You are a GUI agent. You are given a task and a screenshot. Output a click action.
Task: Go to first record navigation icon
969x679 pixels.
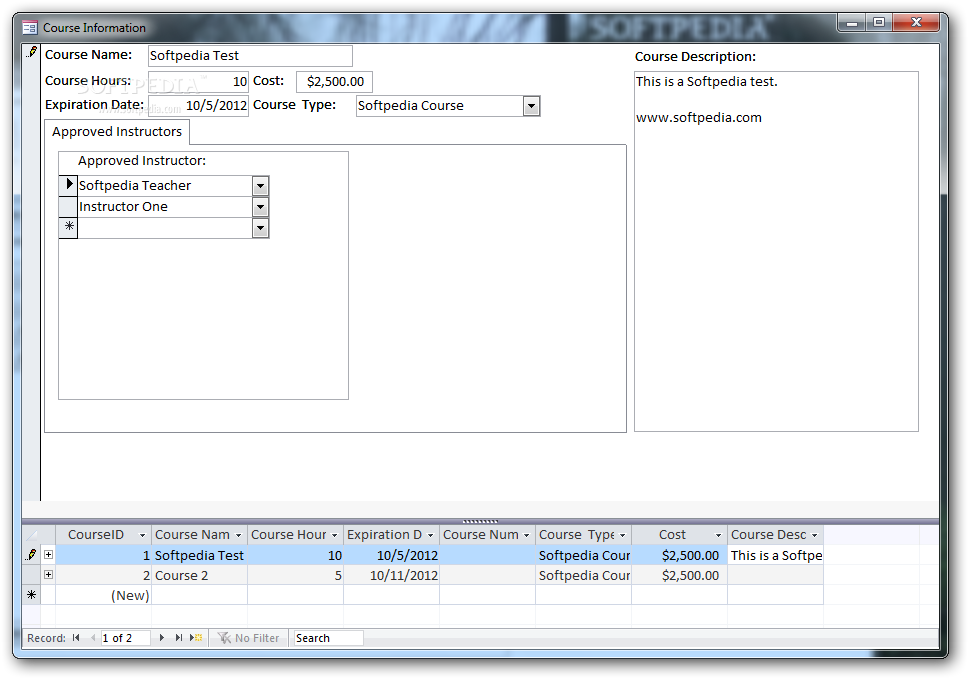(x=76, y=638)
